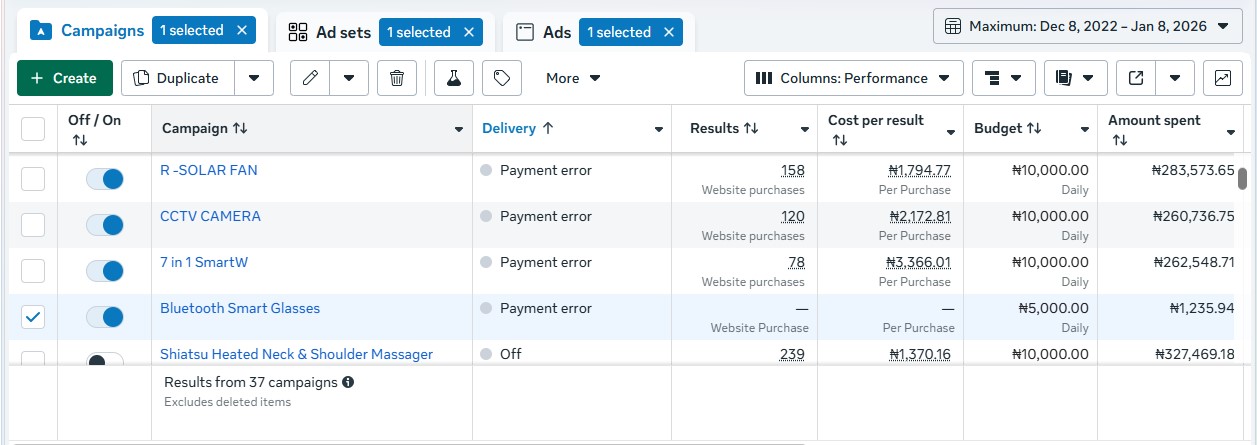Click the export share icon

[1136, 78]
